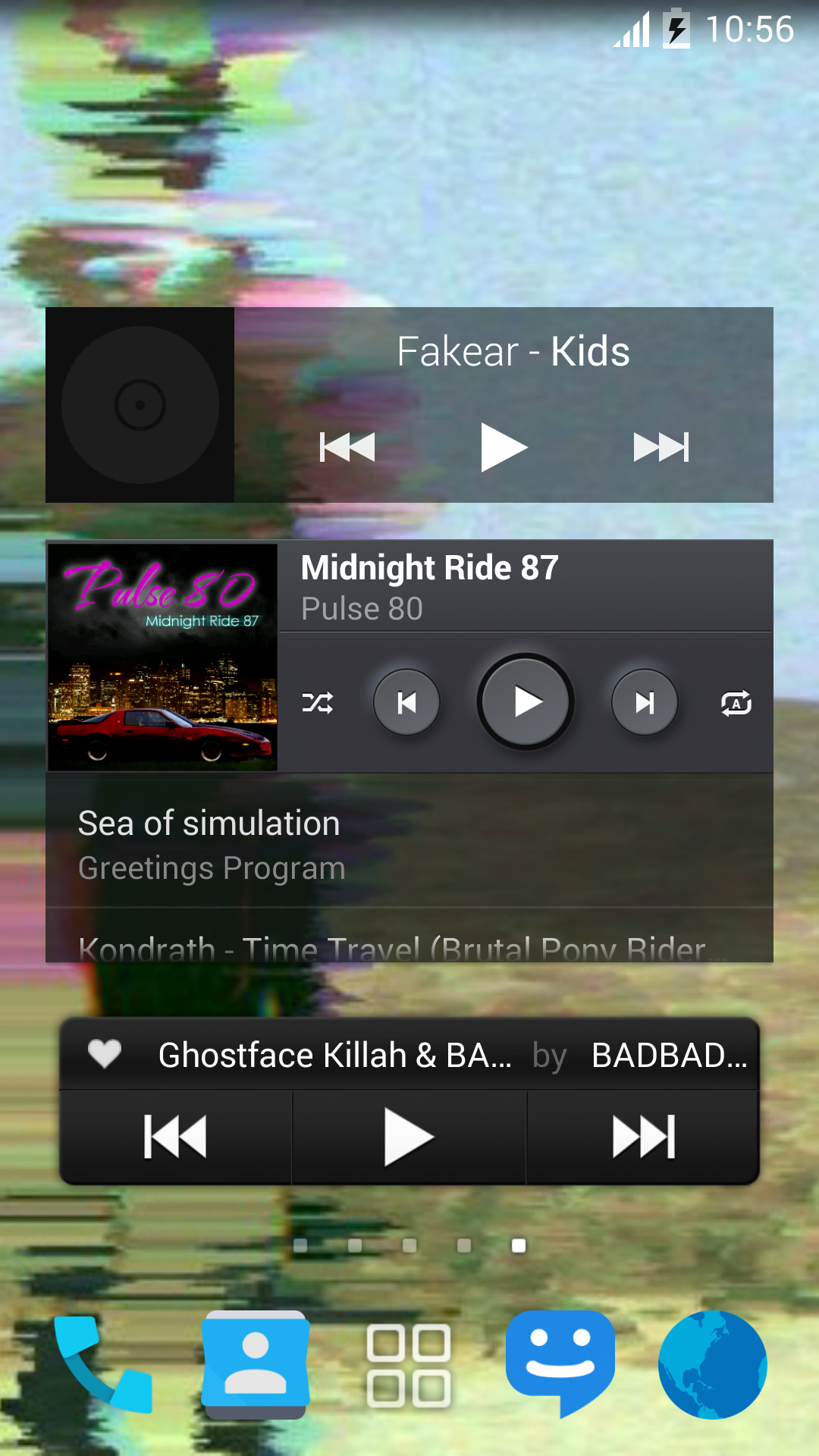
Task: Go to next track in Pulse 80 widget
Action: [645, 702]
